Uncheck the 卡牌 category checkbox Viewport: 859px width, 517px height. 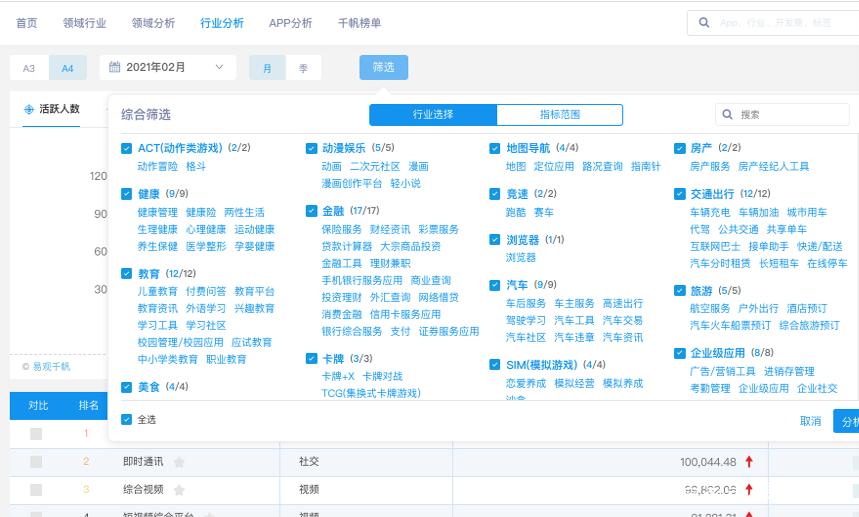[x=311, y=359]
